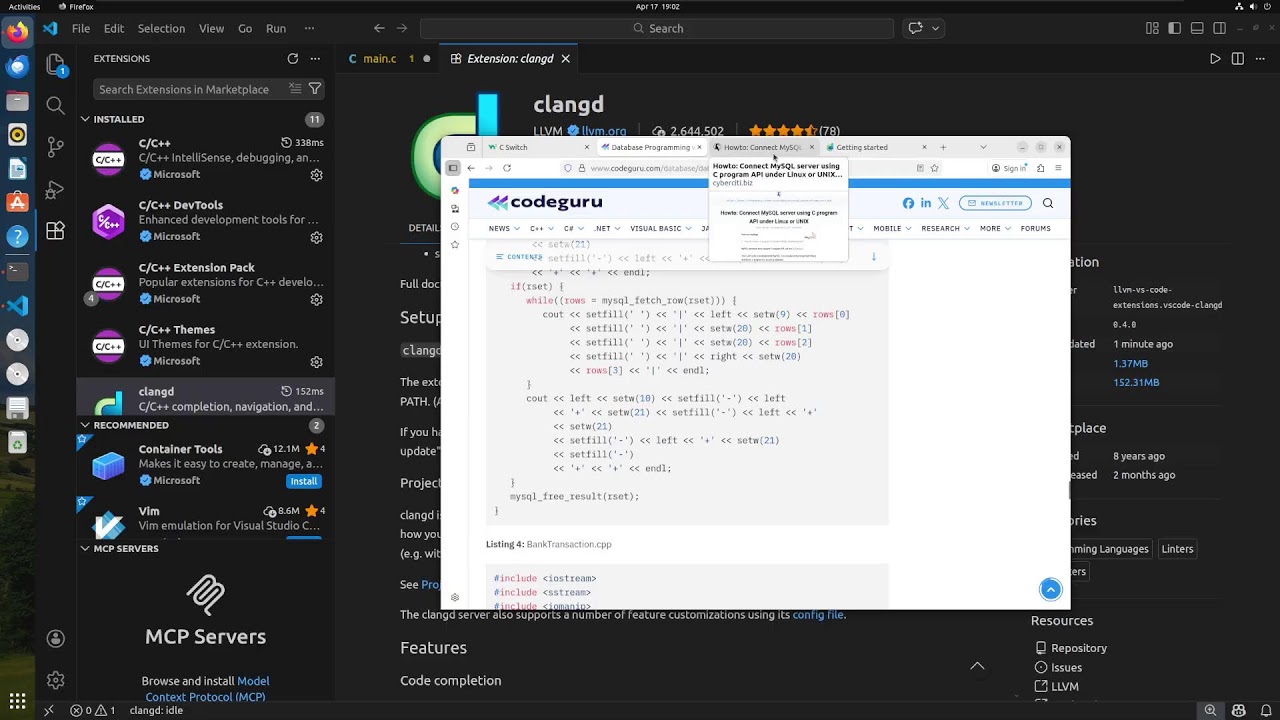Open gear menu for C/C++ DevTools
This screenshot has height=720, width=1280.
click(316, 237)
